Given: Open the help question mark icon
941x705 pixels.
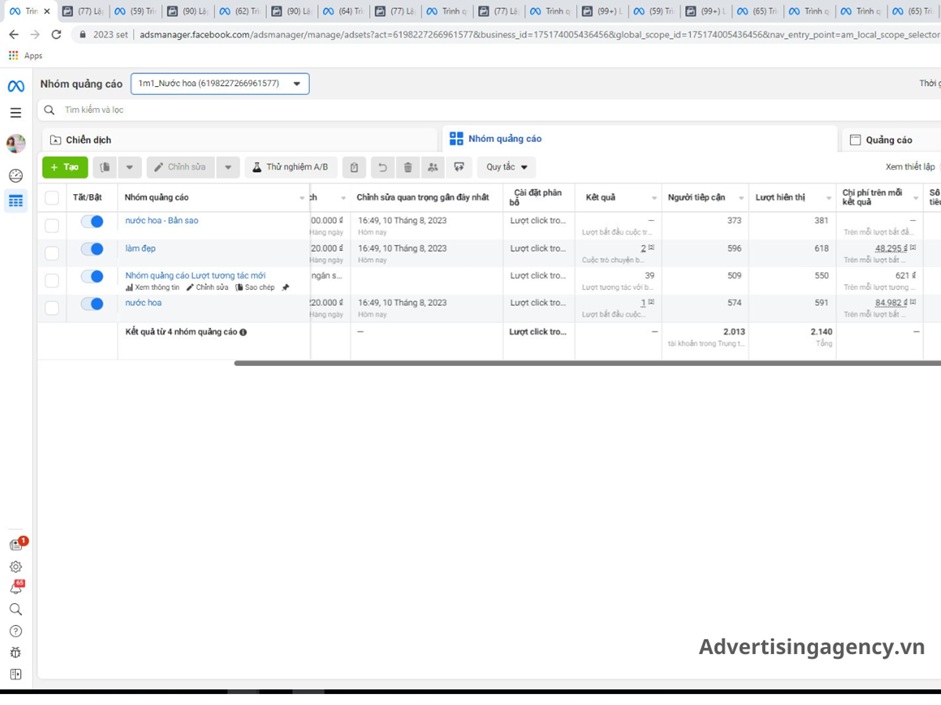Looking at the screenshot, I should point(16,631).
